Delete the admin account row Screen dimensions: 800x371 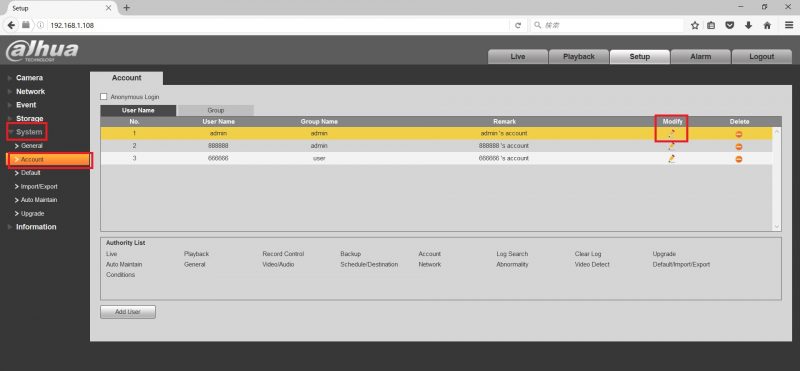point(738,134)
